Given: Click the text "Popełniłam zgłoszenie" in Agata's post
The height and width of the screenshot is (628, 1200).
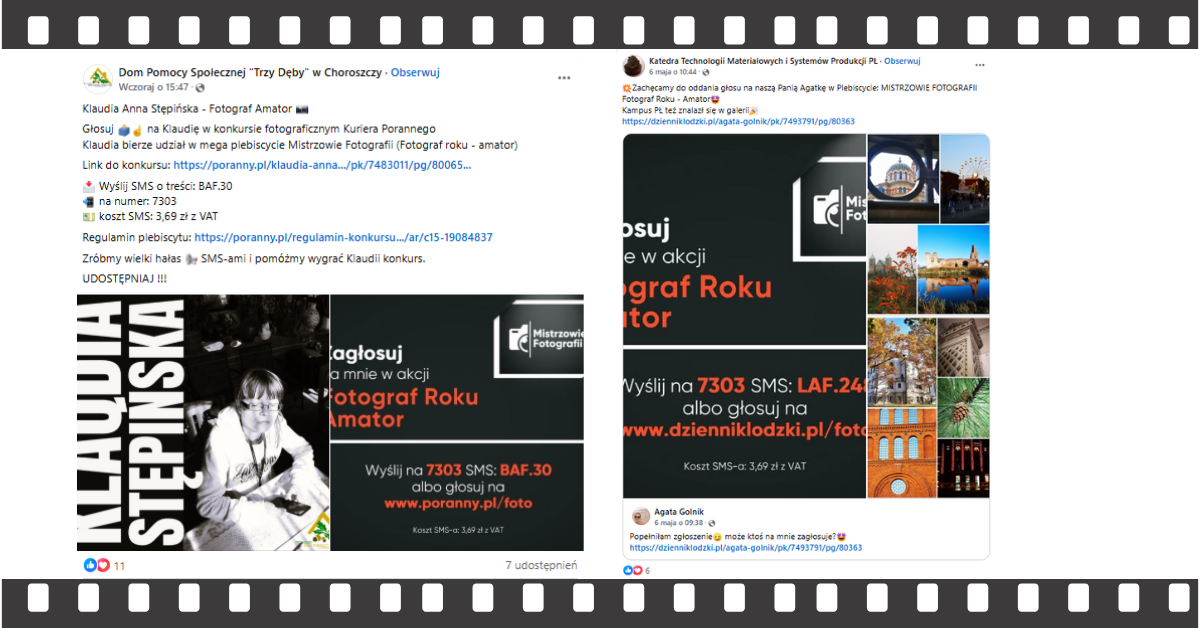Looking at the screenshot, I should (x=669, y=537).
